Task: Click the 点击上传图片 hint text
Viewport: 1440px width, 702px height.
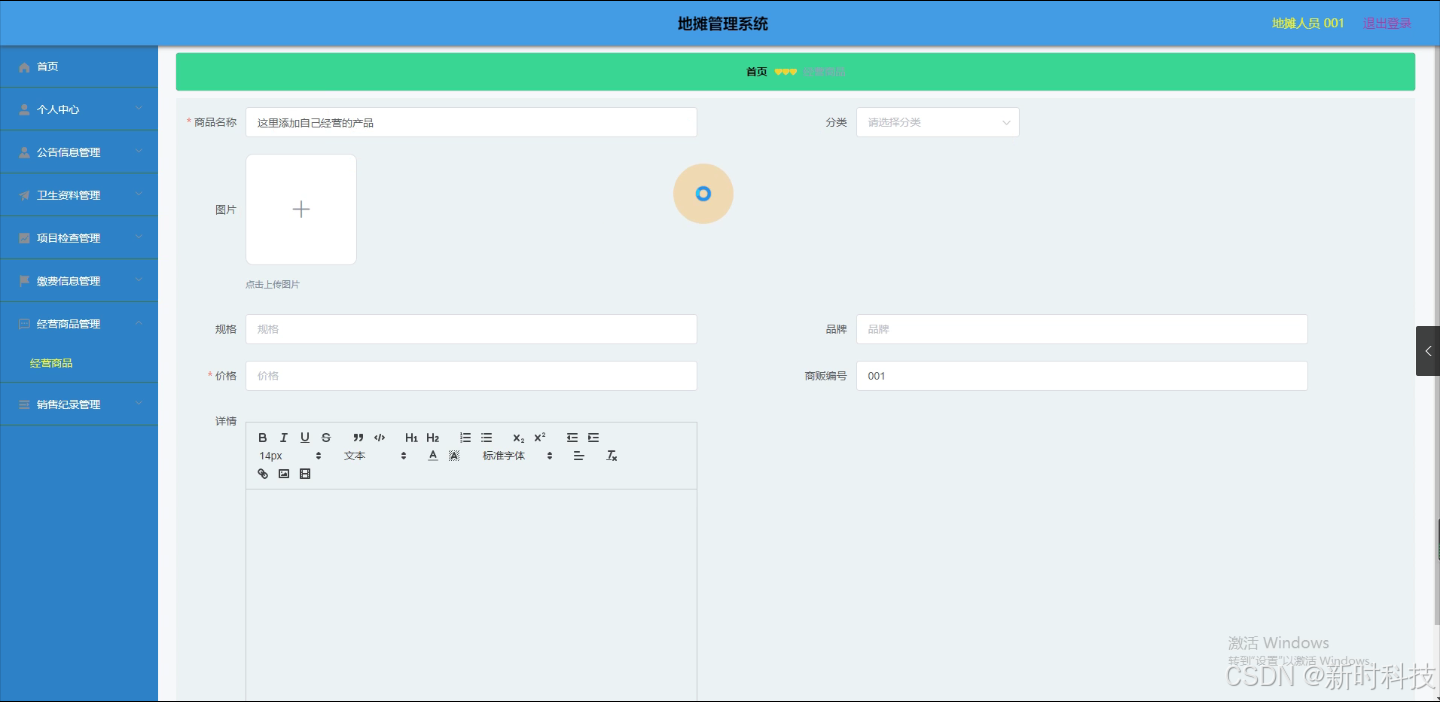Action: (272, 284)
